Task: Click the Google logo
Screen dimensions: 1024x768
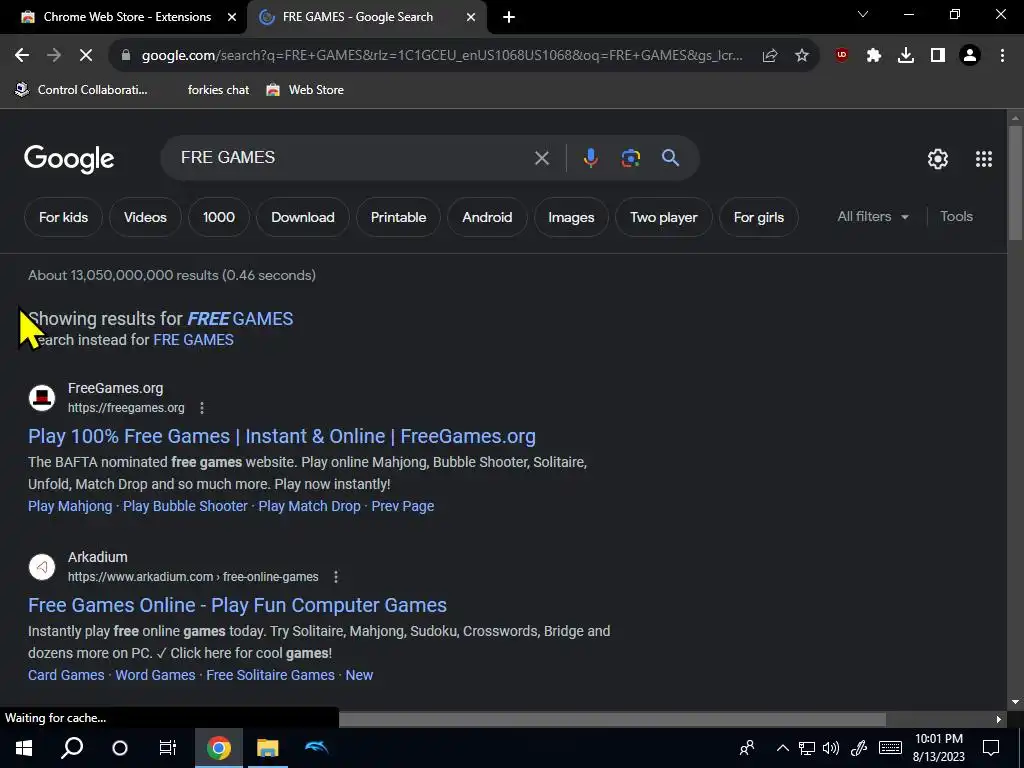Action: (69, 159)
